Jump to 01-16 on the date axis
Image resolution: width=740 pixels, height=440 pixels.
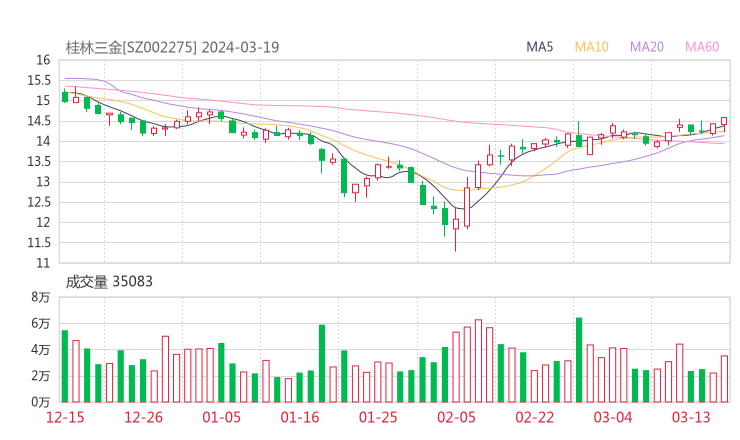[300, 417]
